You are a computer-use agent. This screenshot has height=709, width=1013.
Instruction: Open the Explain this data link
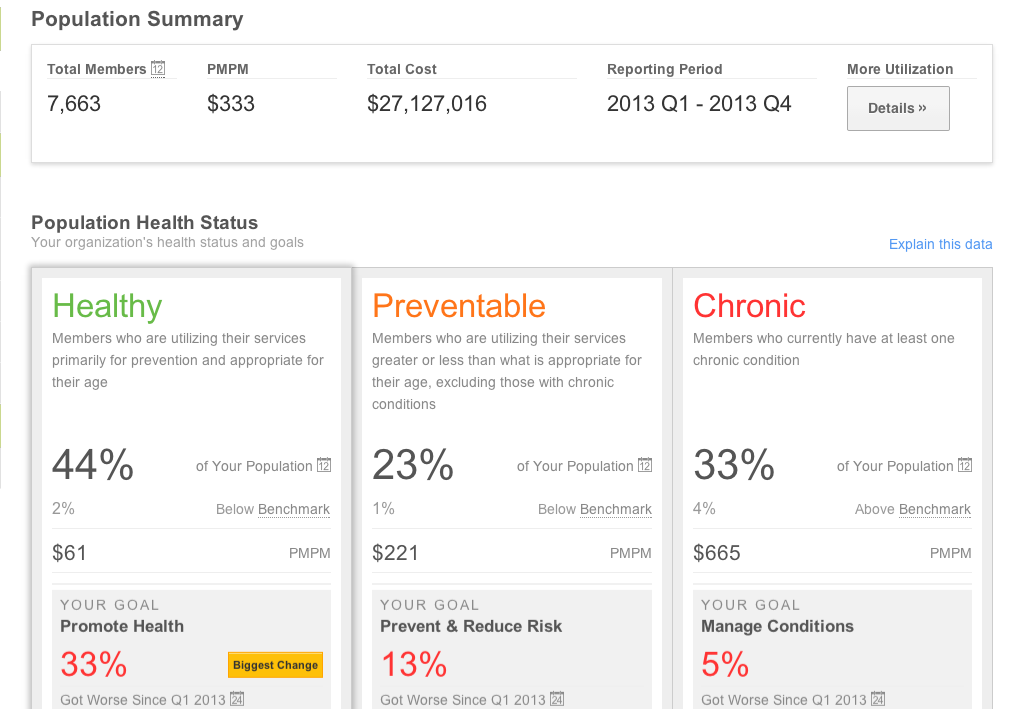click(x=940, y=244)
